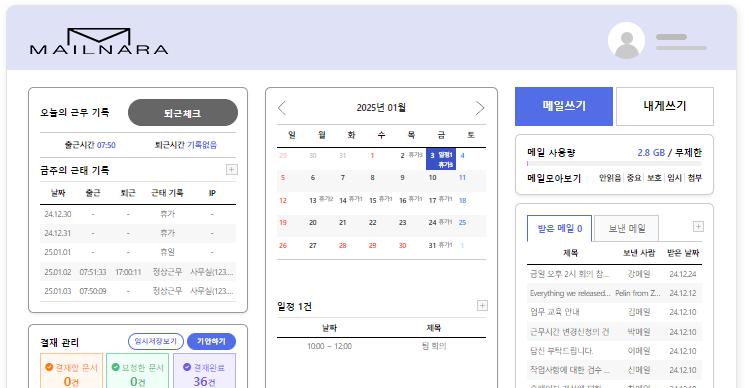745x388 pixels.
Task: Click the 제목 column header in mail list
Action: pos(570,253)
